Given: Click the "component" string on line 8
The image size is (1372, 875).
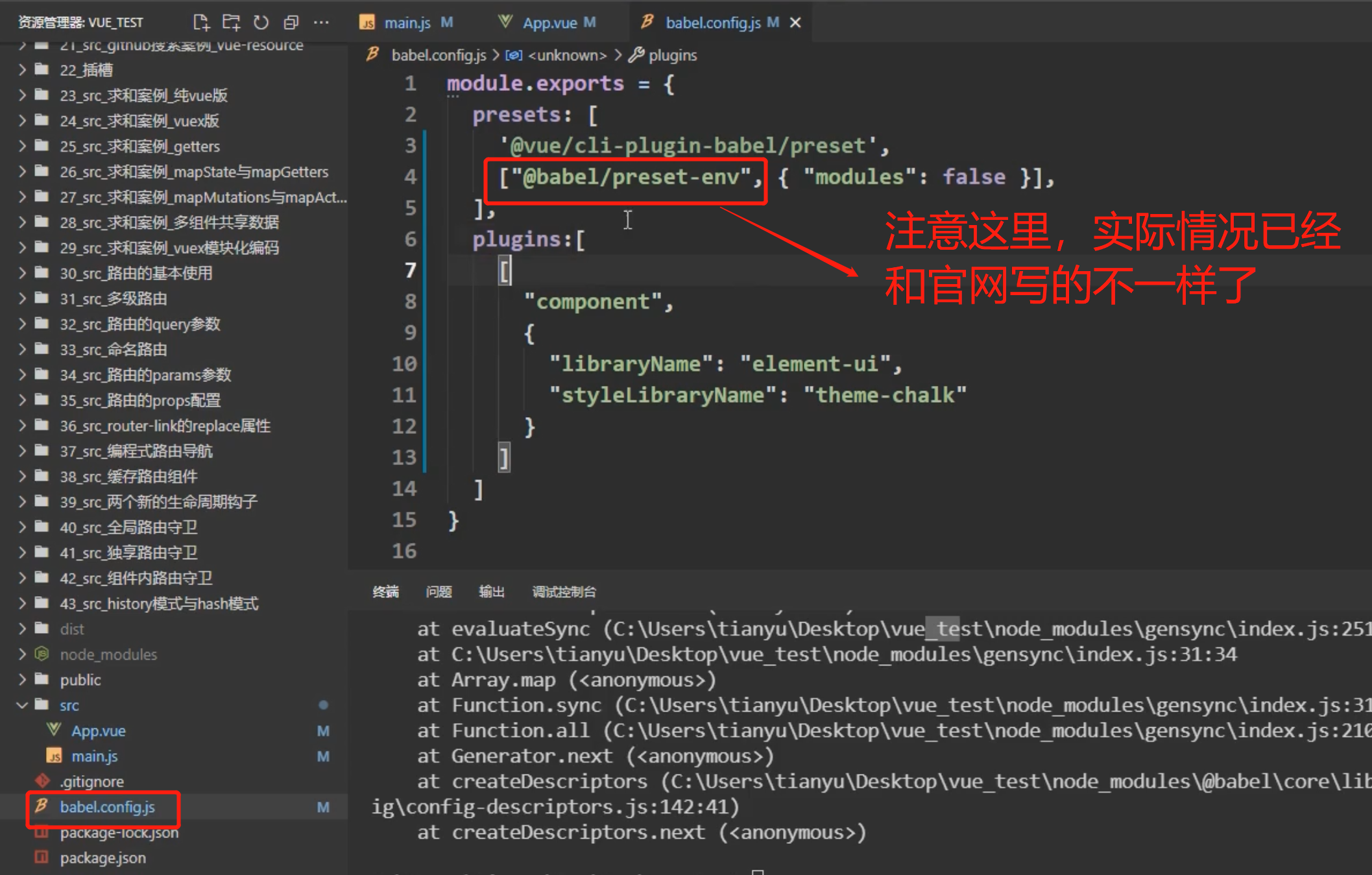Looking at the screenshot, I should [x=592, y=302].
